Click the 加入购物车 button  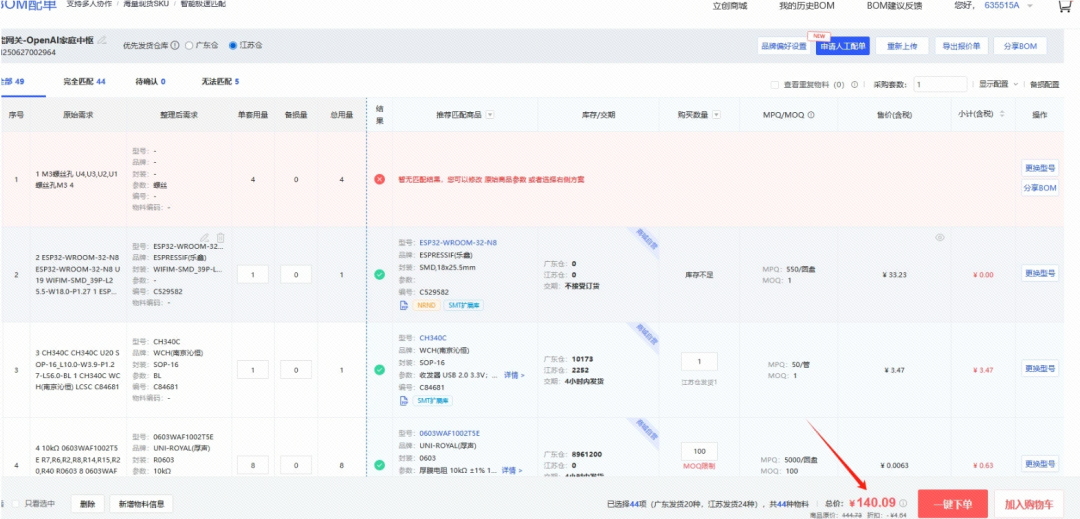[x=1029, y=504]
